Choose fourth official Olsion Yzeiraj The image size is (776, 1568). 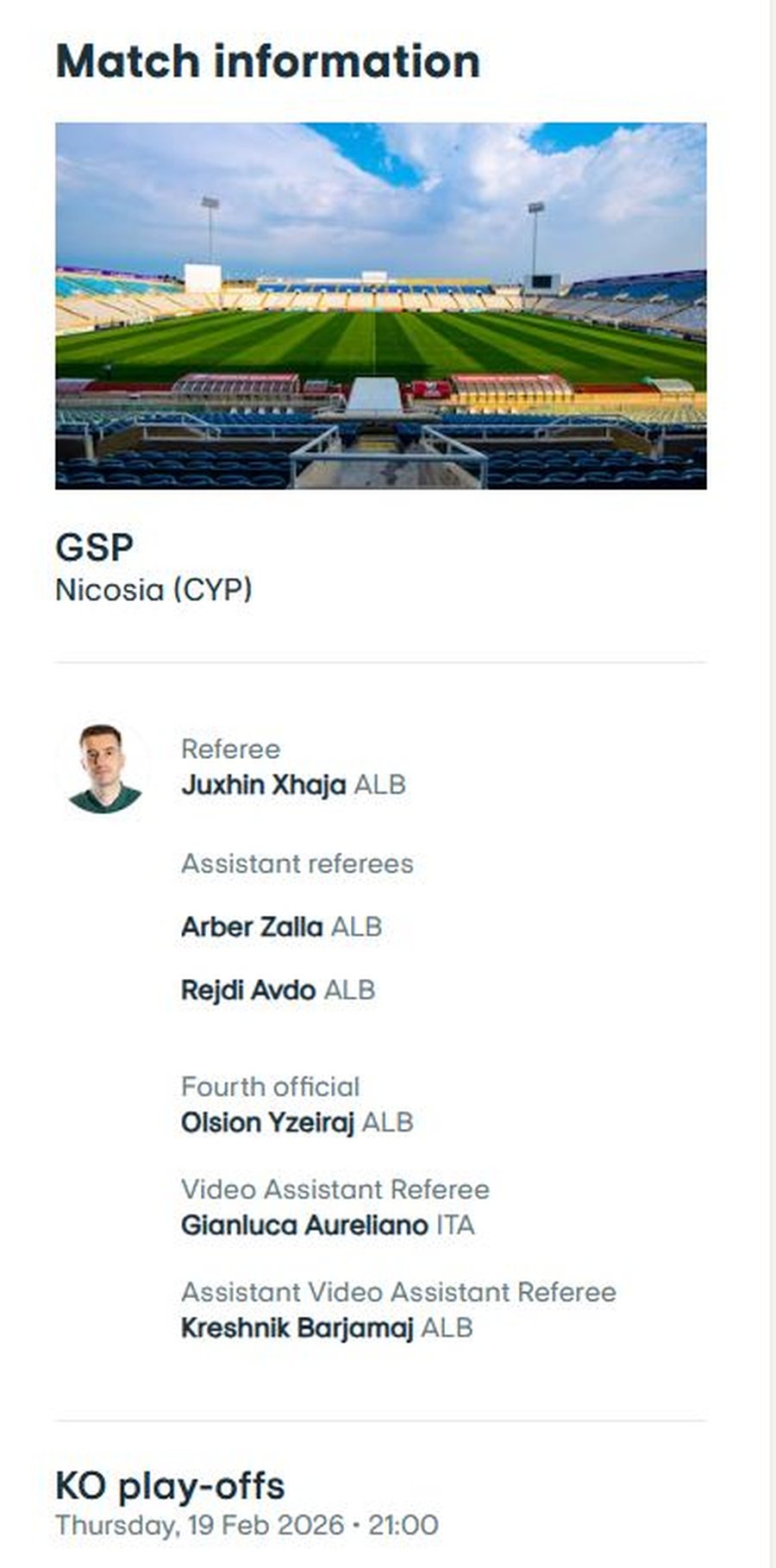point(267,1123)
